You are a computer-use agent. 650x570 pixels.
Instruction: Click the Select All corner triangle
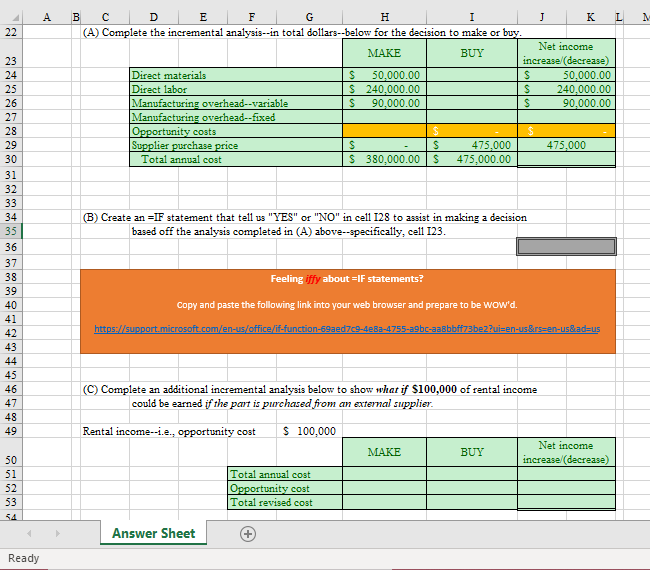(x=15, y=18)
